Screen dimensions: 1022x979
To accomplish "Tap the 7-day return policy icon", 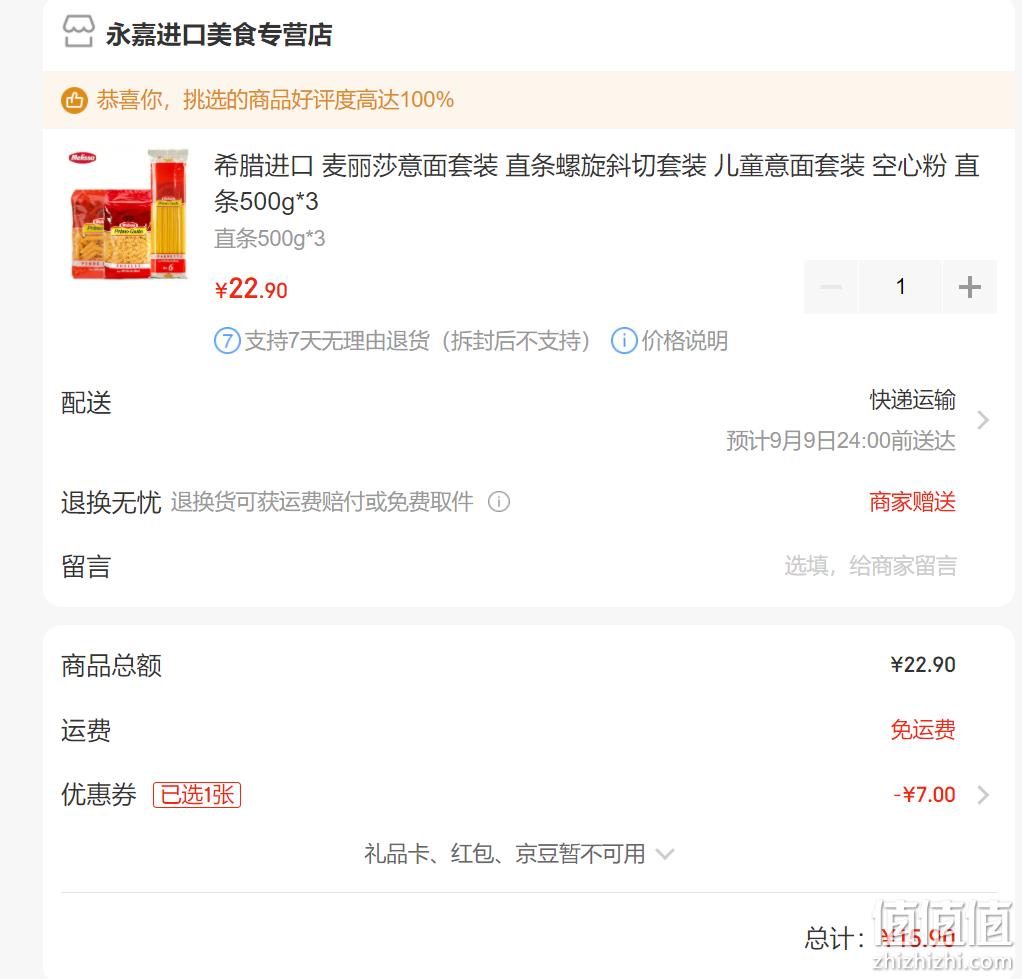I will tap(227, 341).
